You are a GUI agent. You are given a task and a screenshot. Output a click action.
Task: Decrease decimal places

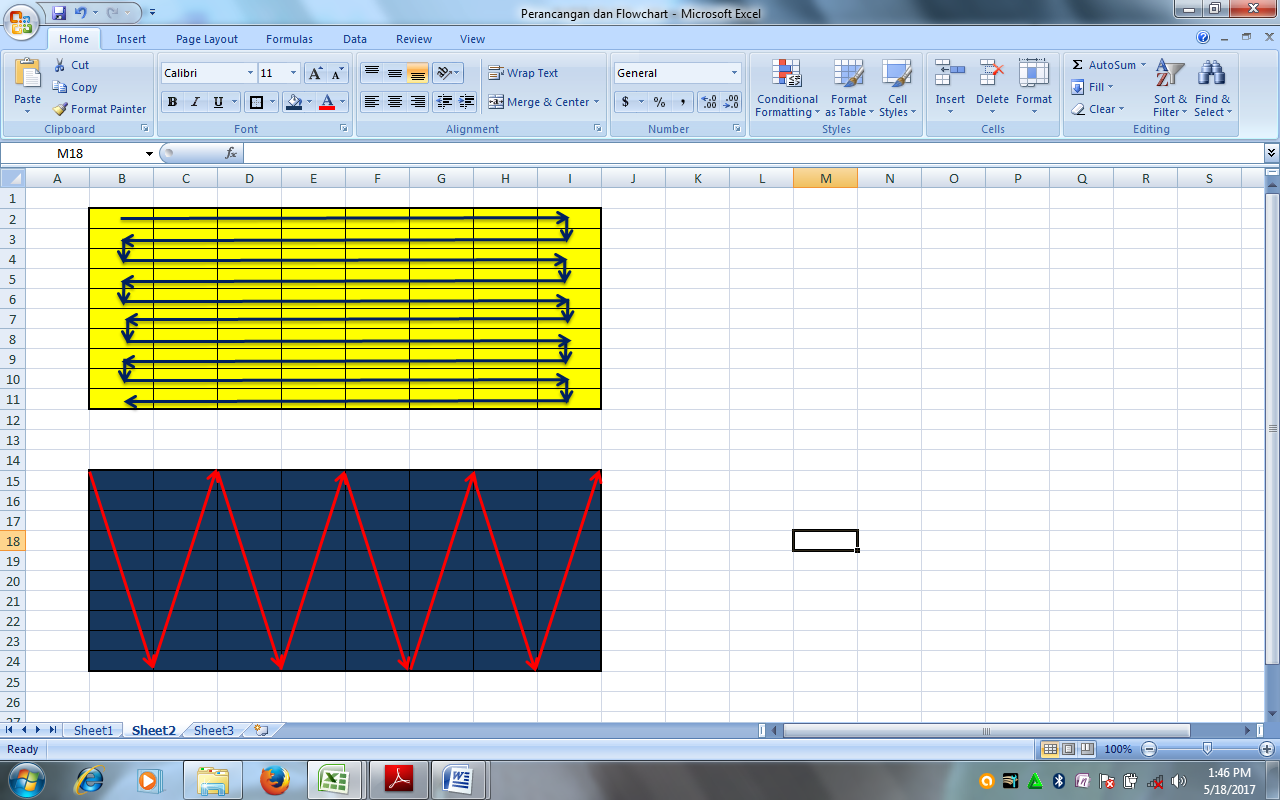(x=732, y=102)
